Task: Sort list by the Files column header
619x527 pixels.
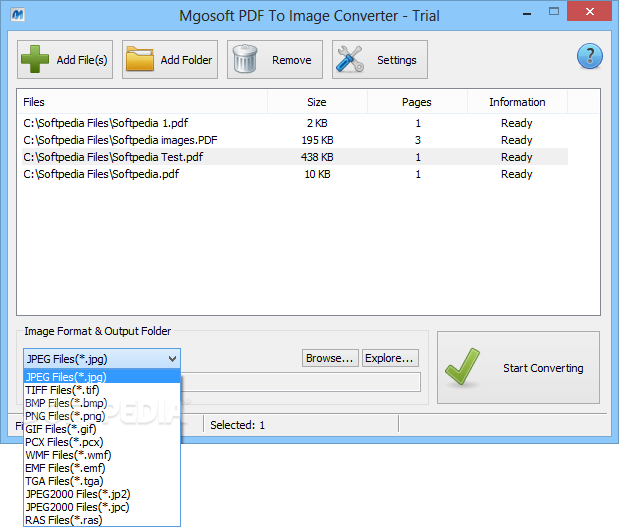Action: pos(142,102)
